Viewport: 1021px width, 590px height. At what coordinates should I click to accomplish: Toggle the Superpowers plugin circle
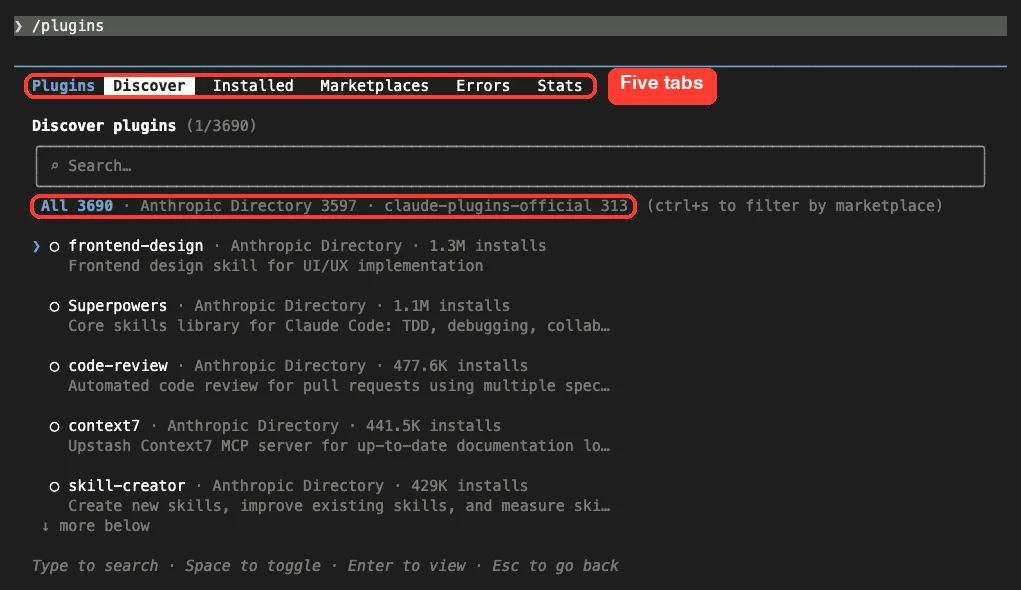(x=55, y=306)
